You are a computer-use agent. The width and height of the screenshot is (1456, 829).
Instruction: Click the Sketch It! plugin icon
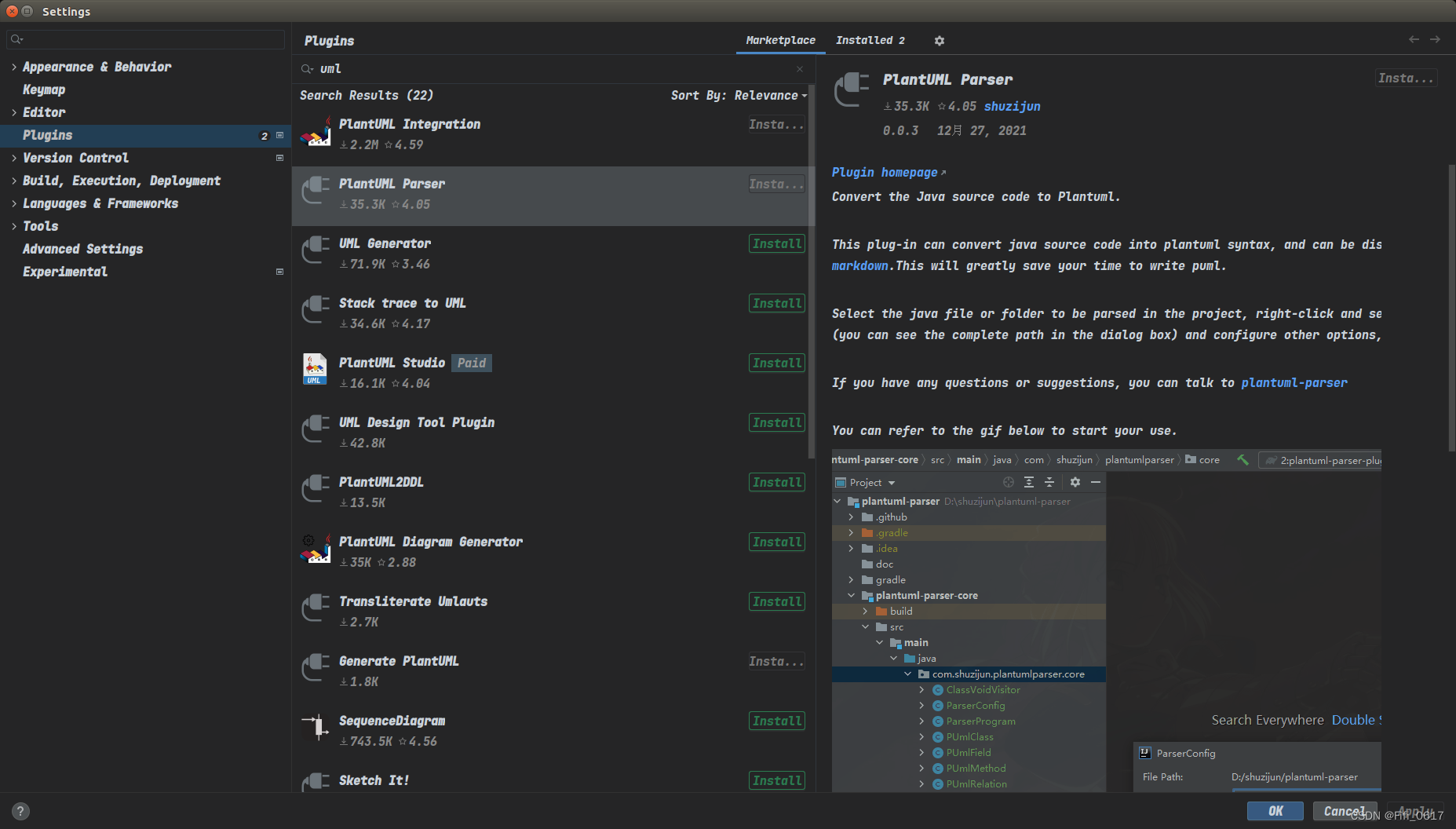coord(316,782)
